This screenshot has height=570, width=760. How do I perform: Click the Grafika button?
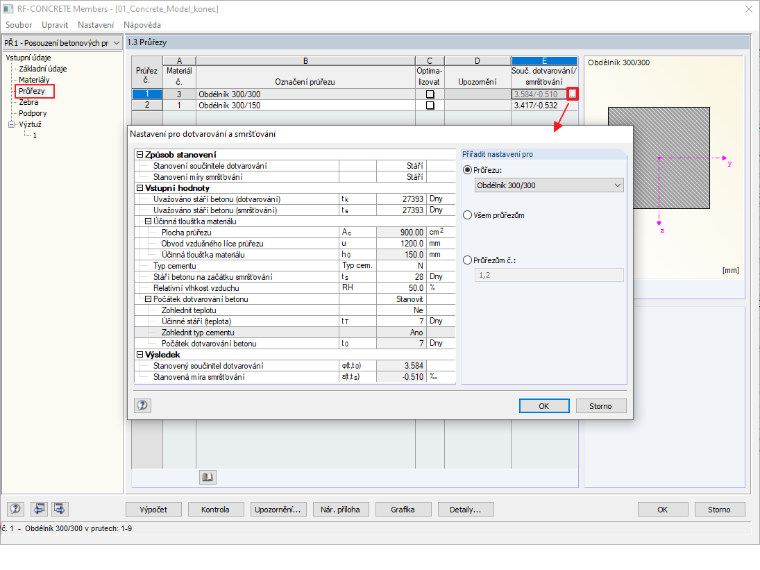[x=402, y=509]
